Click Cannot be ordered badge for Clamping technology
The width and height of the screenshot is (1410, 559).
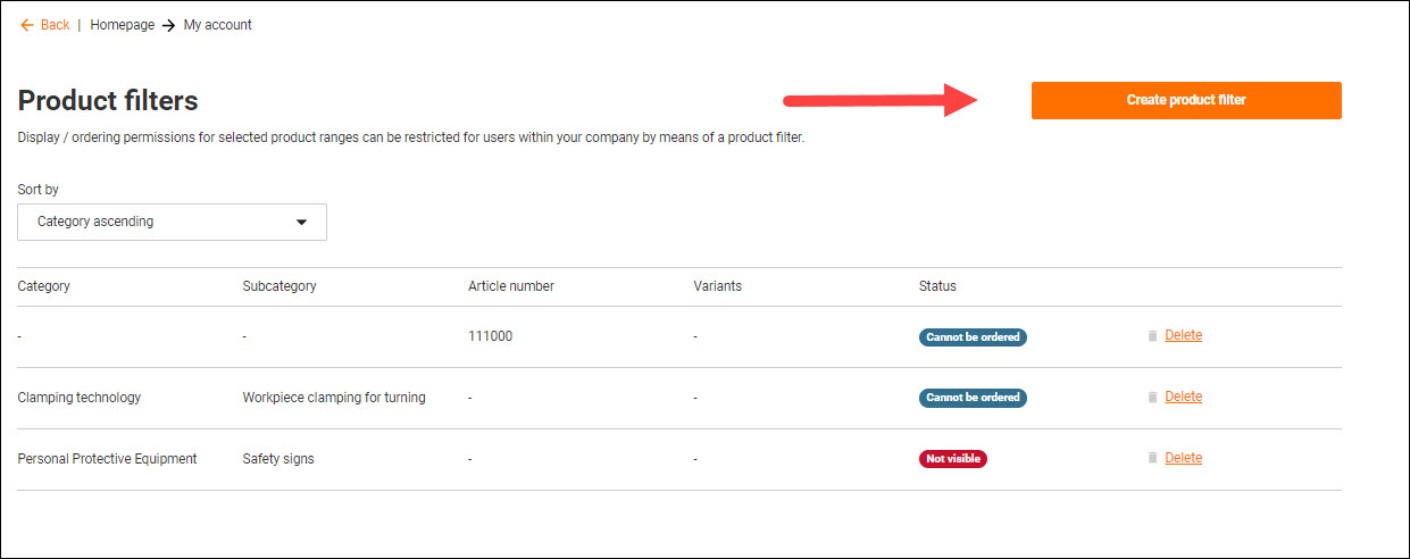click(972, 397)
